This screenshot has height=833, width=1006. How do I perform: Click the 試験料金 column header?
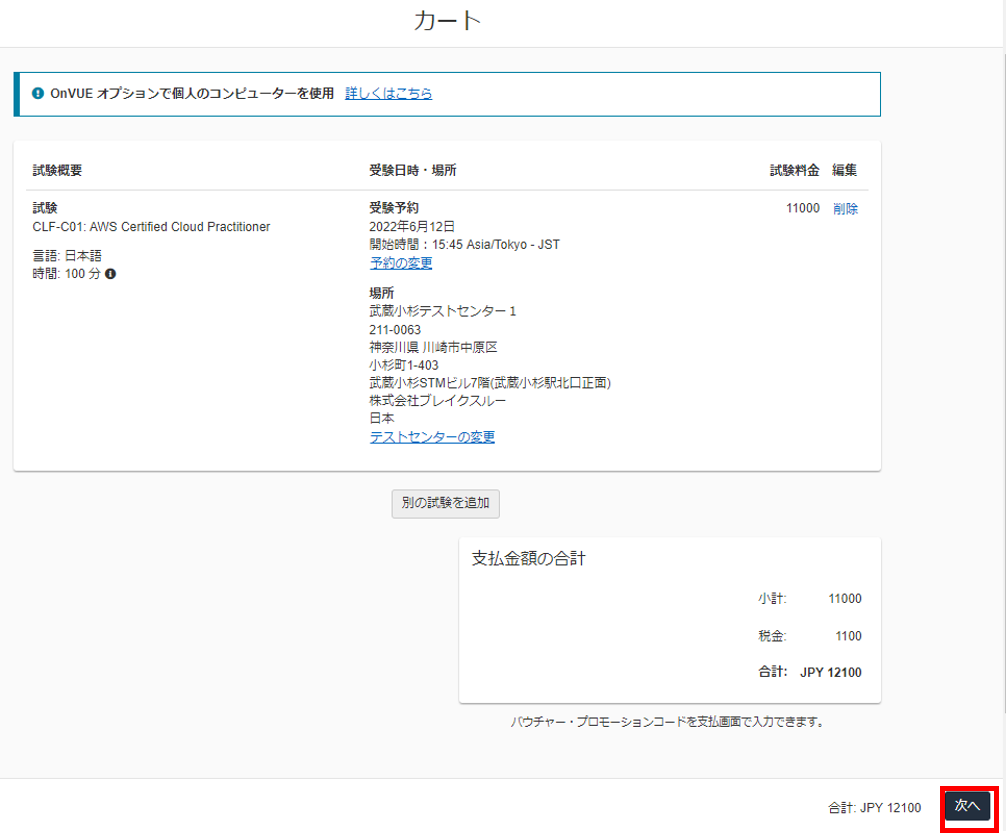(x=794, y=170)
